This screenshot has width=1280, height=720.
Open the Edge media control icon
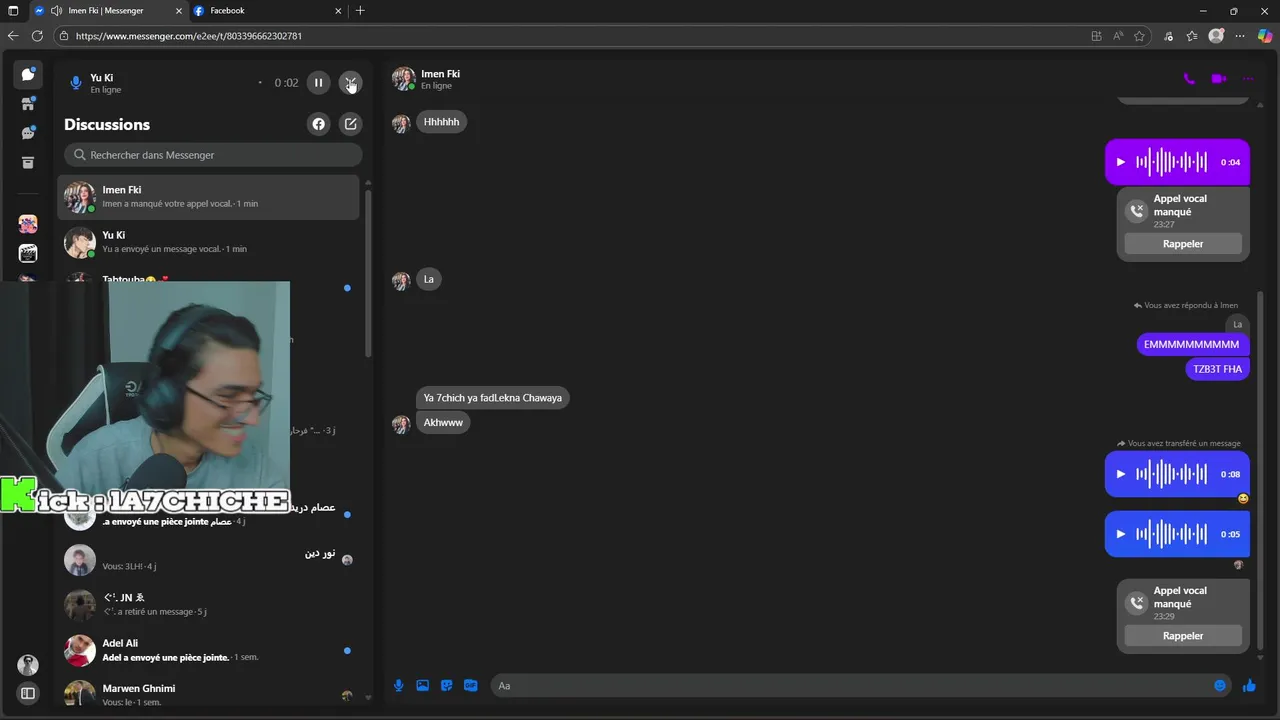[x=1168, y=36]
